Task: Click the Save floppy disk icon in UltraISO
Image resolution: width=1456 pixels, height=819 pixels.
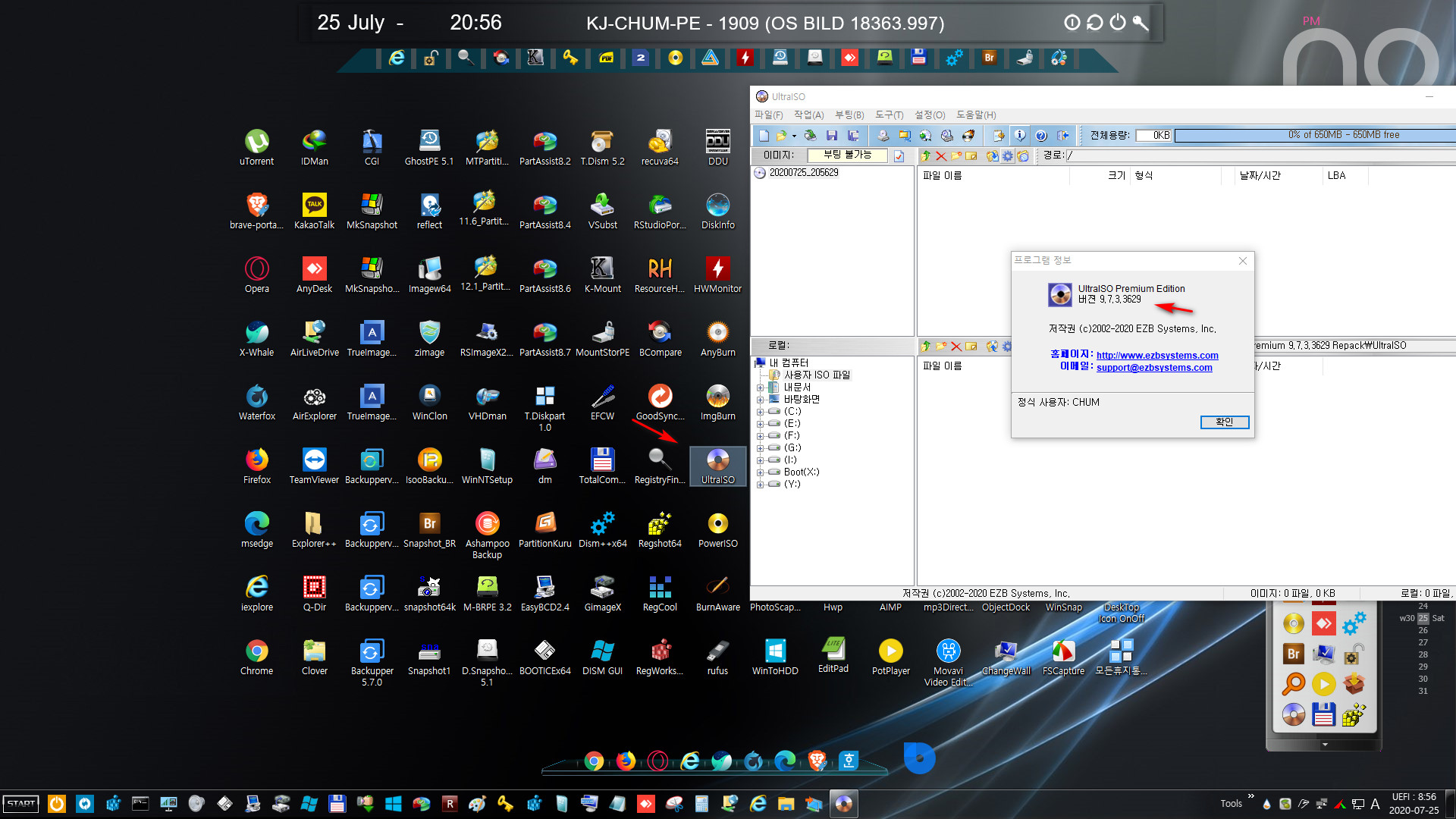Action: point(832,136)
